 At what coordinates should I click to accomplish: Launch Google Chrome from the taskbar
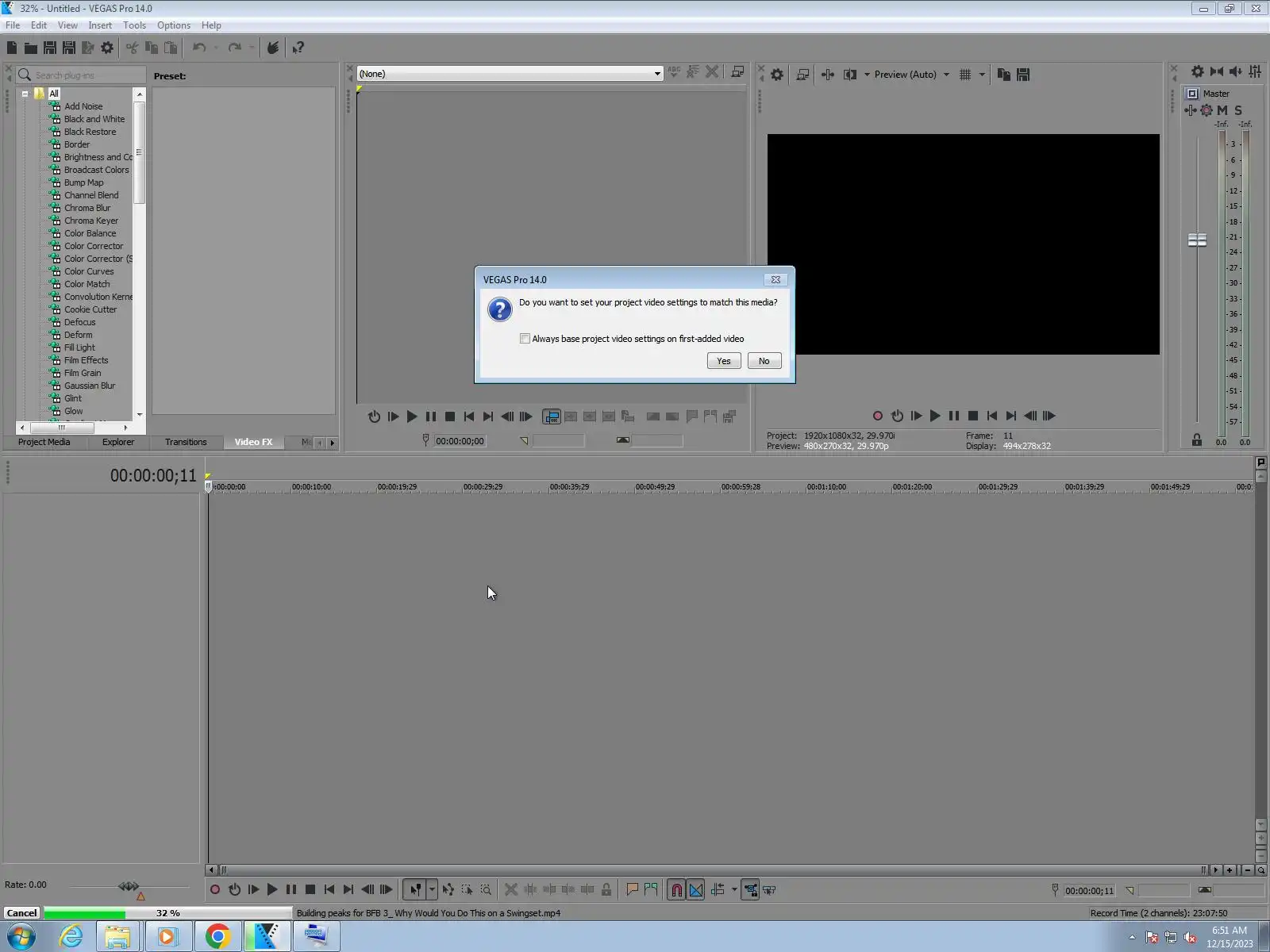[217, 937]
